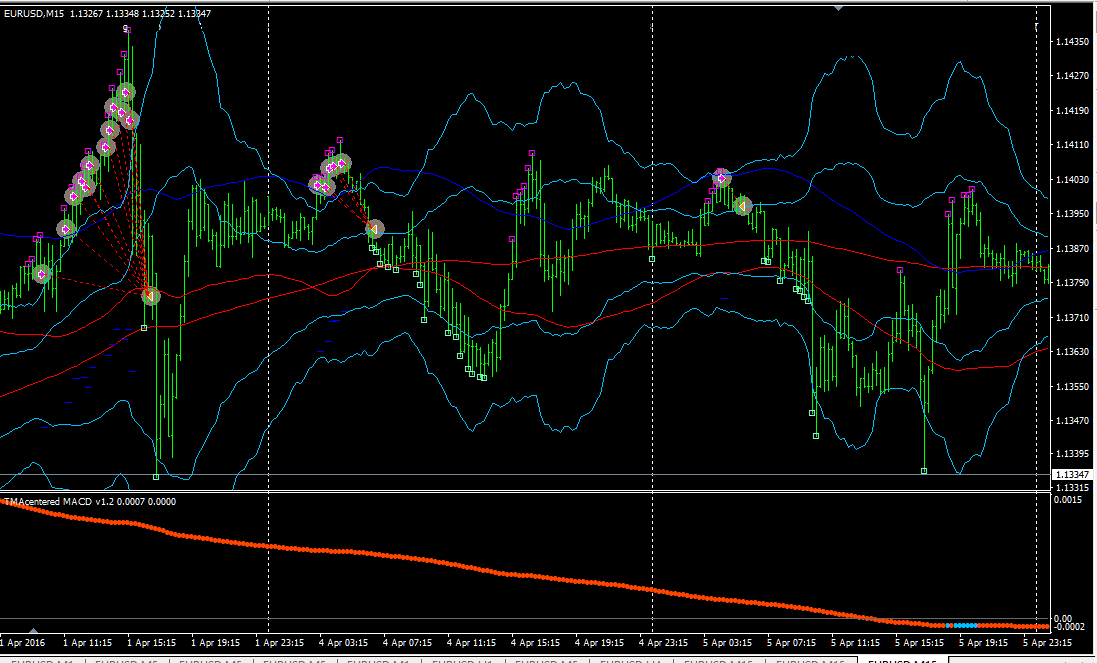Screen dimensions: 1097x663
Task: Click the -0.0002 value on the MACD scale
Action: pyautogui.click(x=1070, y=627)
